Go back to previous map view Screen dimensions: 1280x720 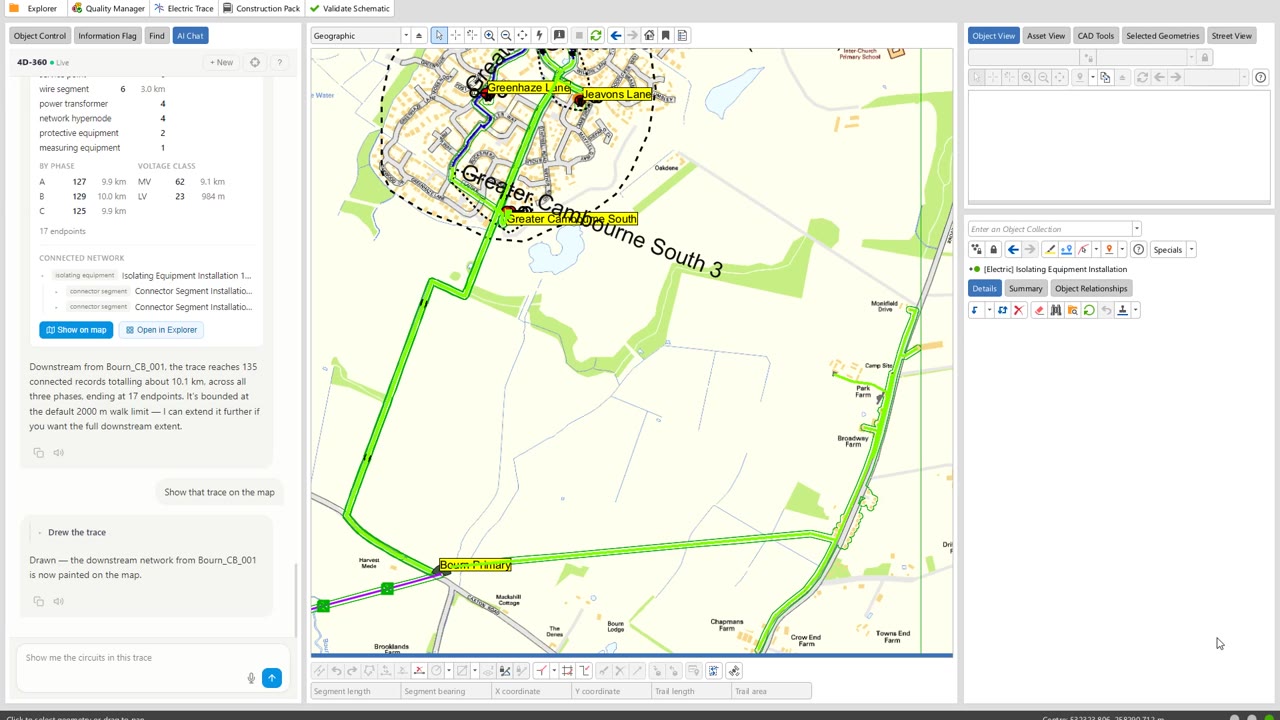(616, 35)
